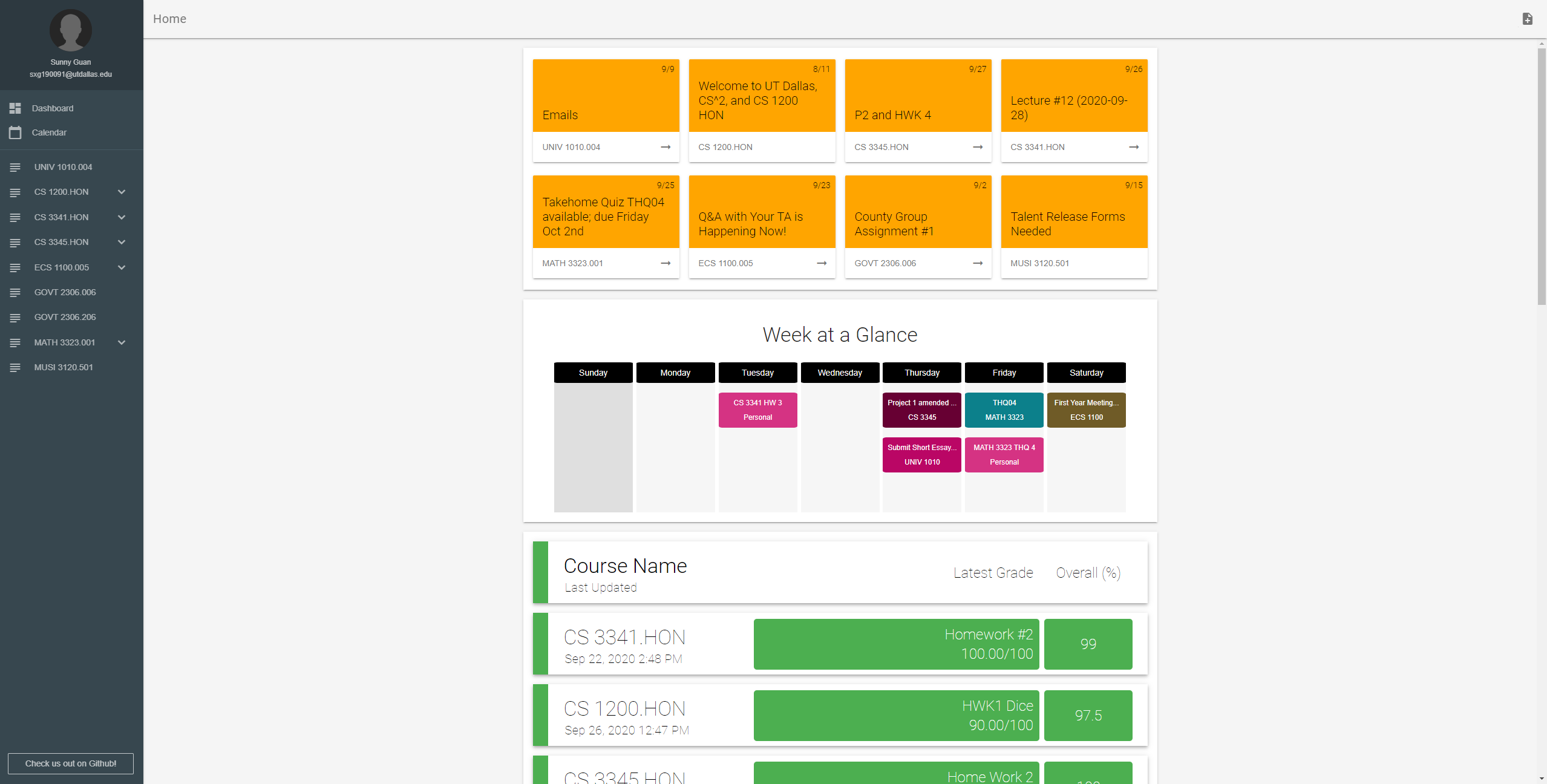Open GOVT 2306.006 in sidebar

pyautogui.click(x=65, y=292)
